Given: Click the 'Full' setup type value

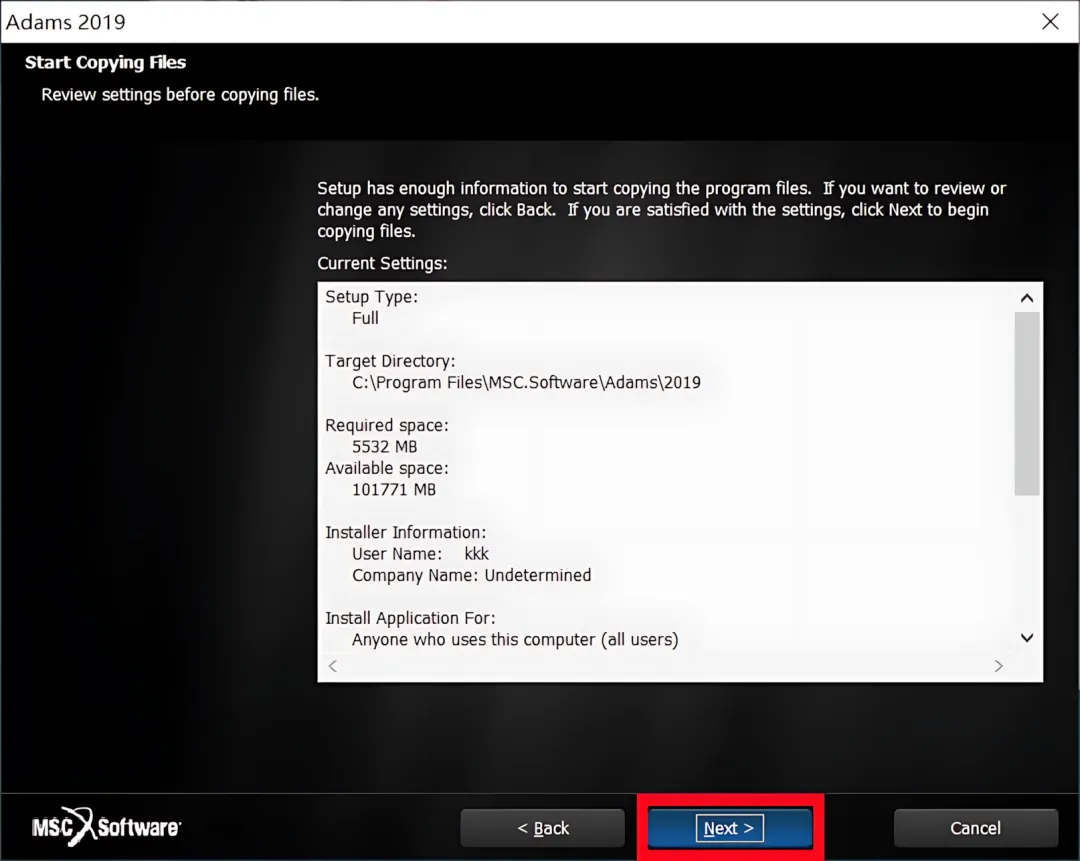Looking at the screenshot, I should pyautogui.click(x=365, y=318).
